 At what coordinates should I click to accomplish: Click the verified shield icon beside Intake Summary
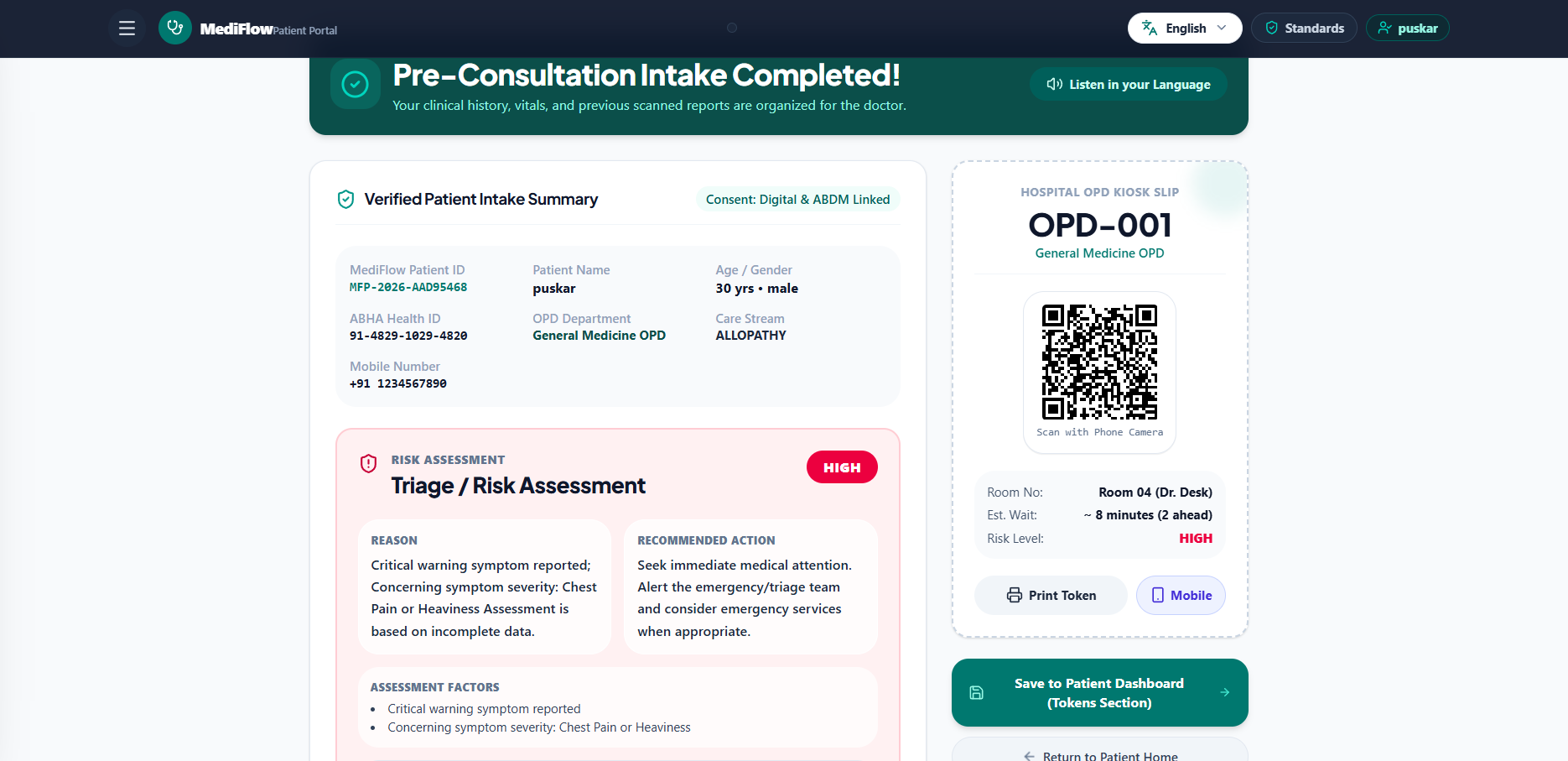[345, 199]
